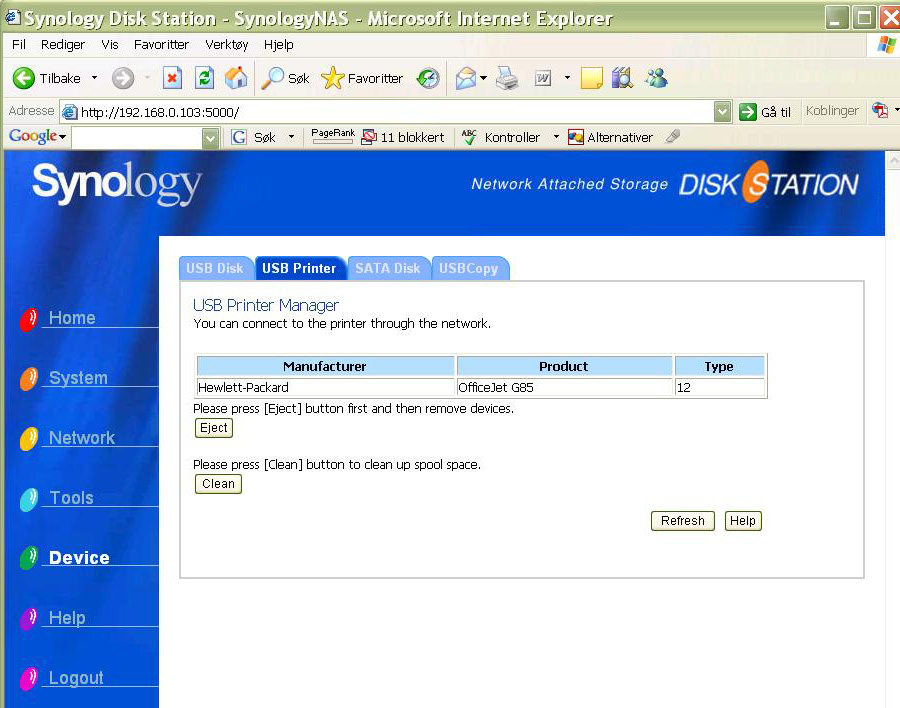Image resolution: width=900 pixels, height=708 pixels.
Task: Go back with the Tilbake arrow
Action: click(46, 78)
